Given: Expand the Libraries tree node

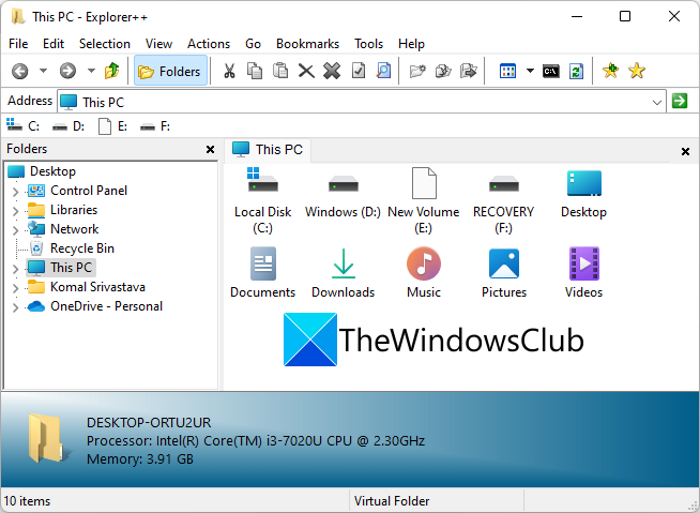Looking at the screenshot, I should [x=15, y=211].
